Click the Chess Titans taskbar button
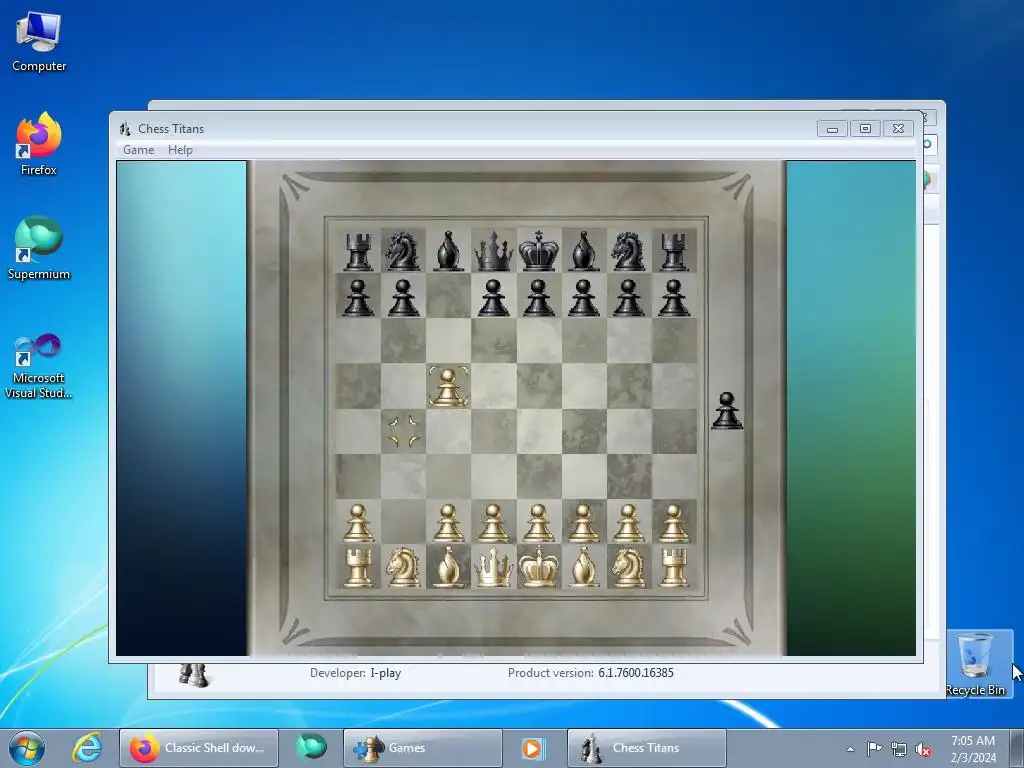The image size is (1024, 768). 647,748
